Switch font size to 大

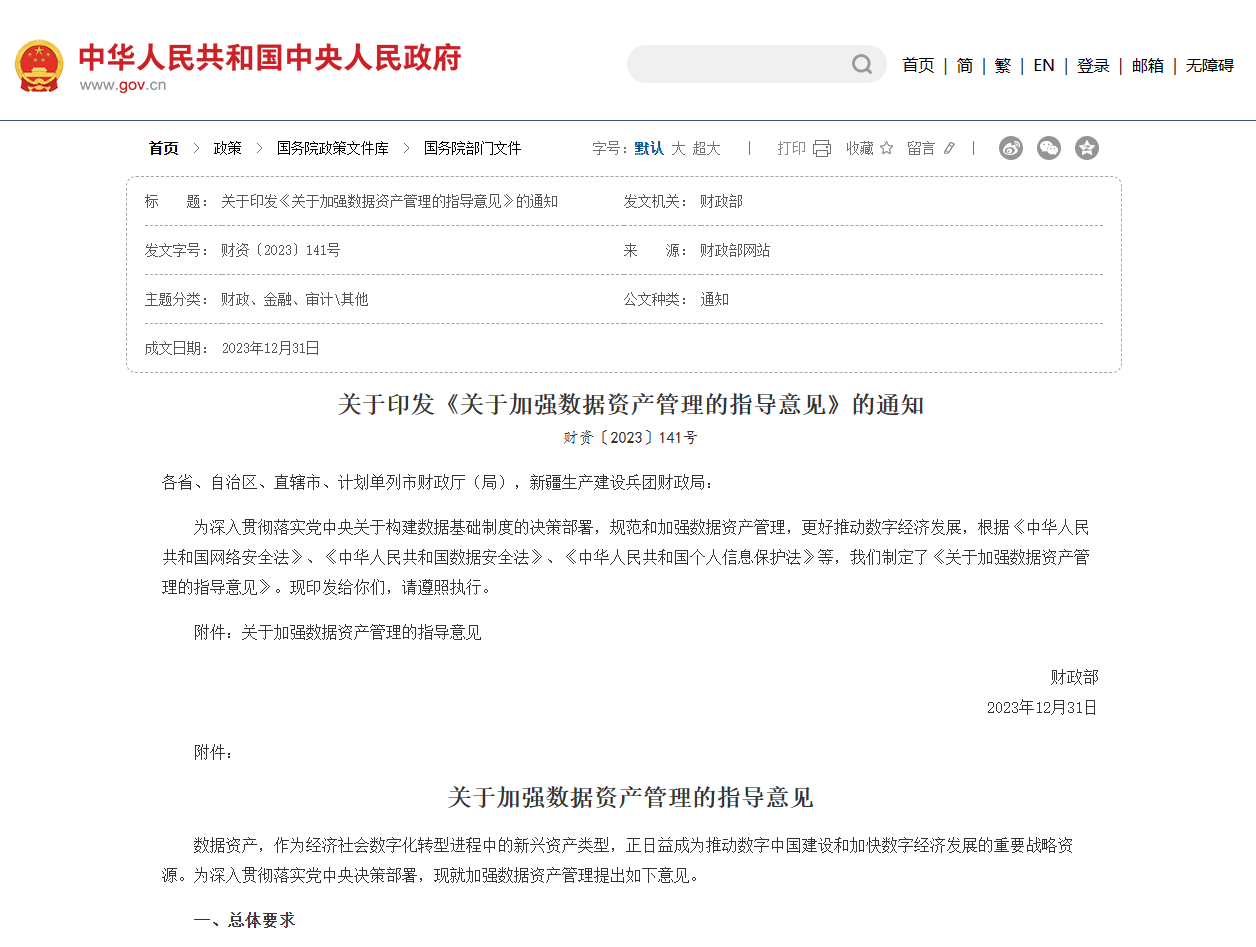pyautogui.click(x=677, y=147)
